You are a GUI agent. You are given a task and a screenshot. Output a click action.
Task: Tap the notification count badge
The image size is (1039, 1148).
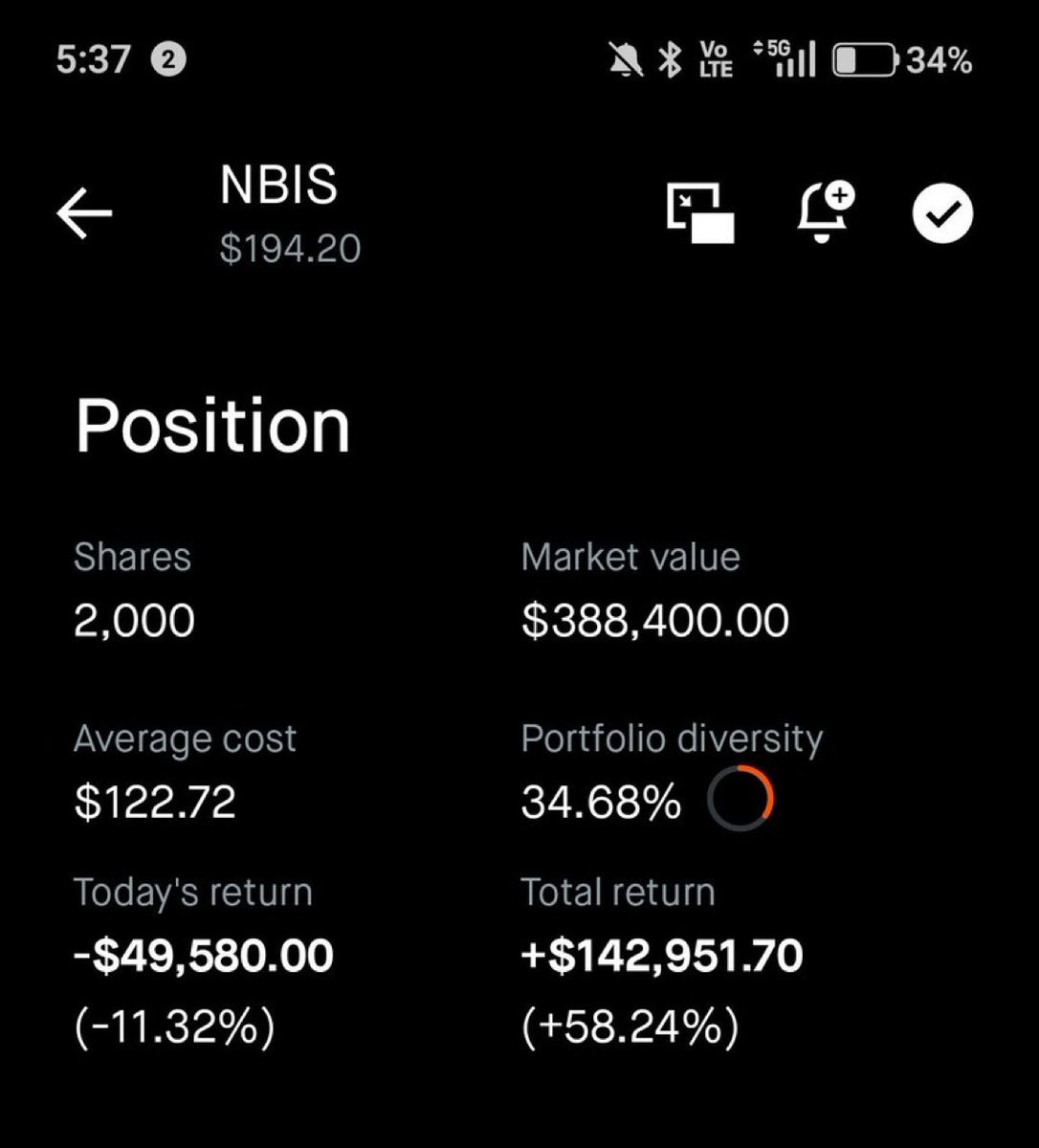168,60
